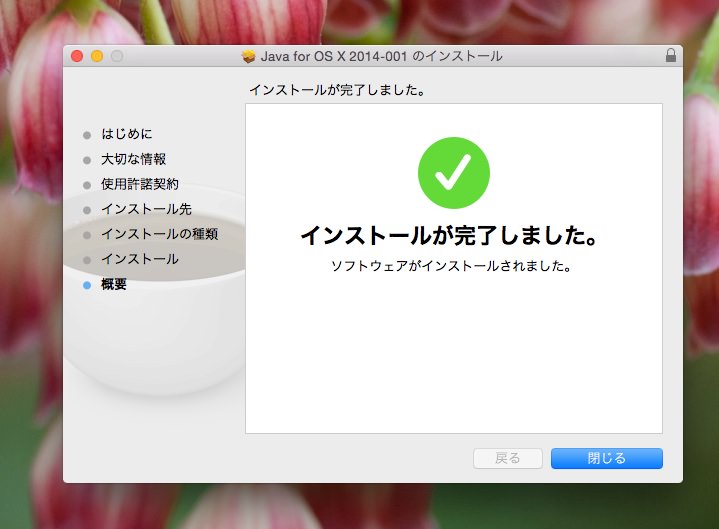719x529 pixels.
Task: Click the greyed-out 戻る button
Action: pyautogui.click(x=508, y=458)
